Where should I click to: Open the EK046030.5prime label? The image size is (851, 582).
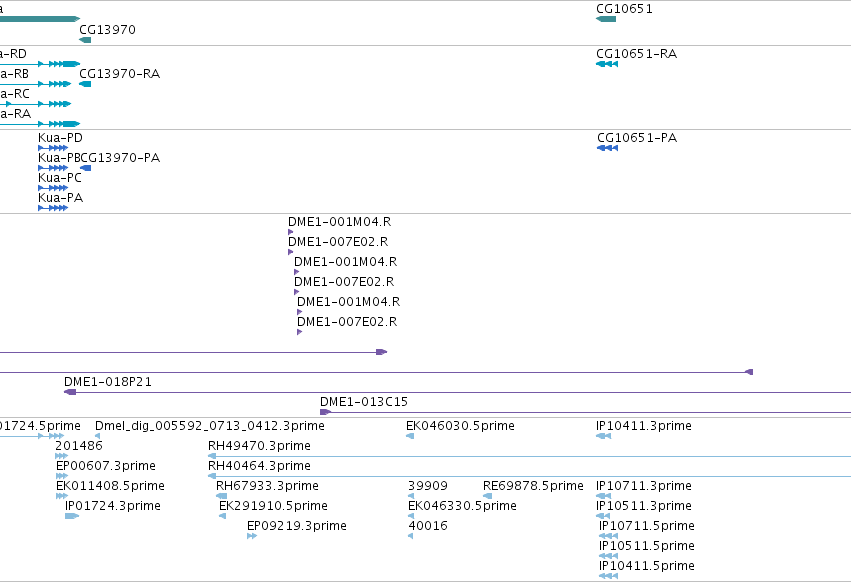460,426
